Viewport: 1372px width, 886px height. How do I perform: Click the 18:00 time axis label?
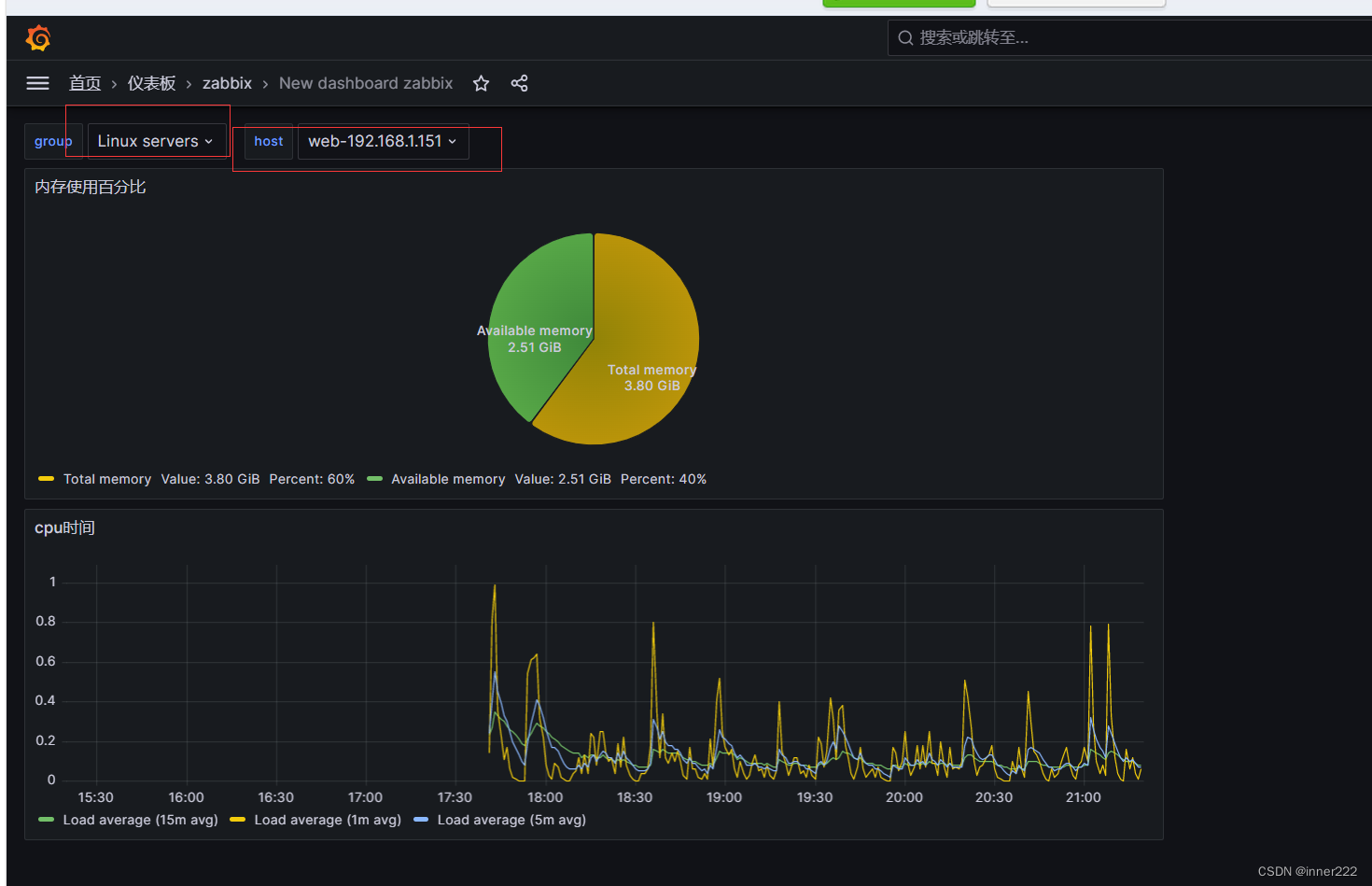(545, 797)
